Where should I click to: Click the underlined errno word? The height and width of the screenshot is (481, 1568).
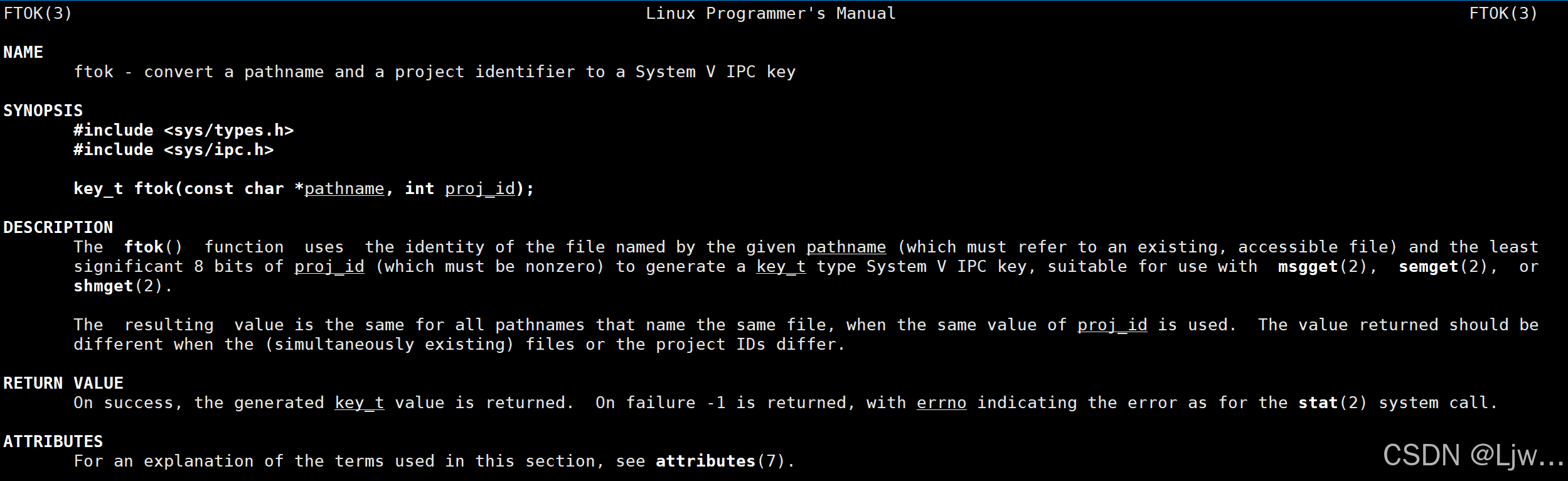(942, 403)
